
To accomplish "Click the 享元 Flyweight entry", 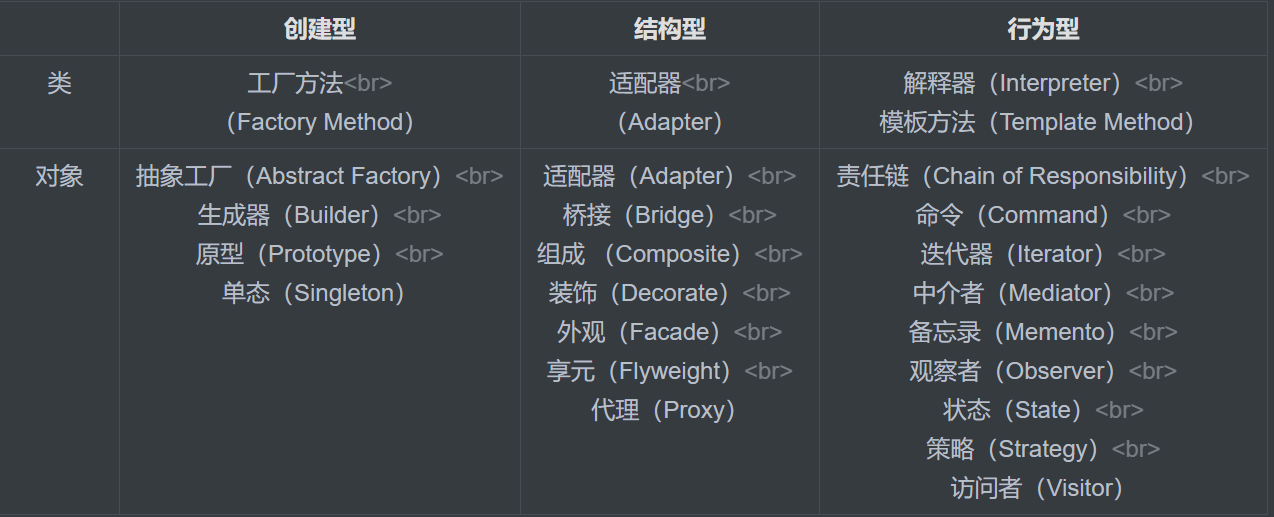I will coord(640,371).
